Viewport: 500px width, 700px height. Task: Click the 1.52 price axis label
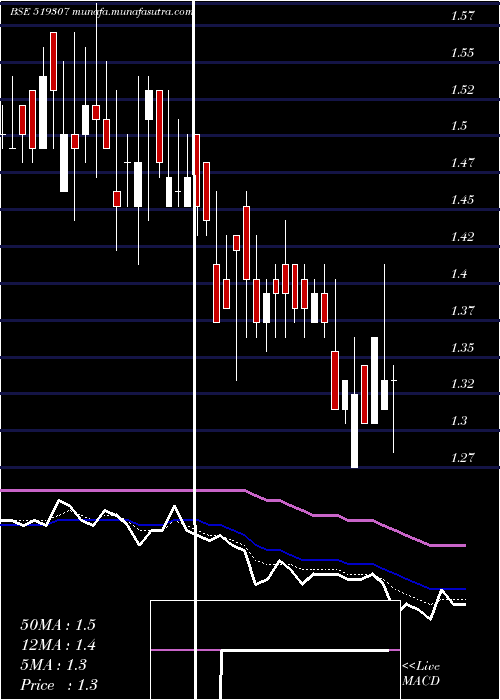coord(462,90)
